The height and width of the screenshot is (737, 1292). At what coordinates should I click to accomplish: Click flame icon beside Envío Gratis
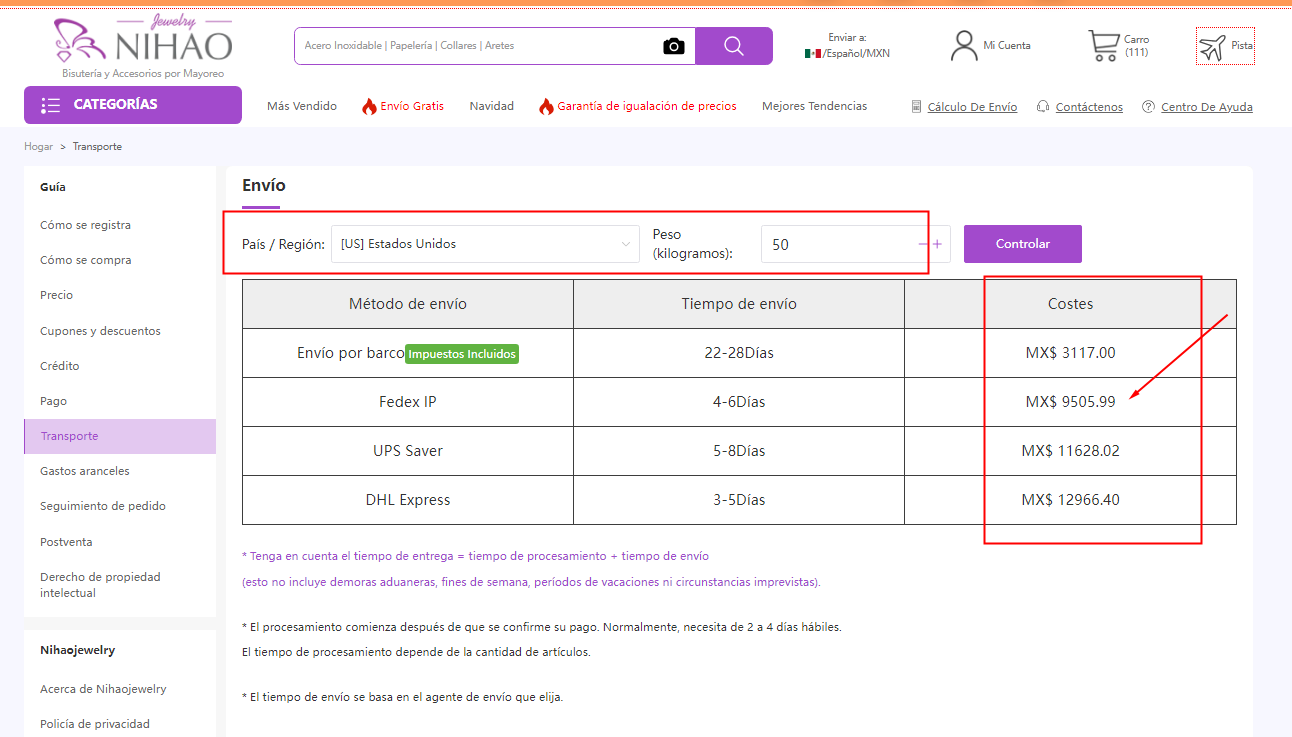pos(369,106)
